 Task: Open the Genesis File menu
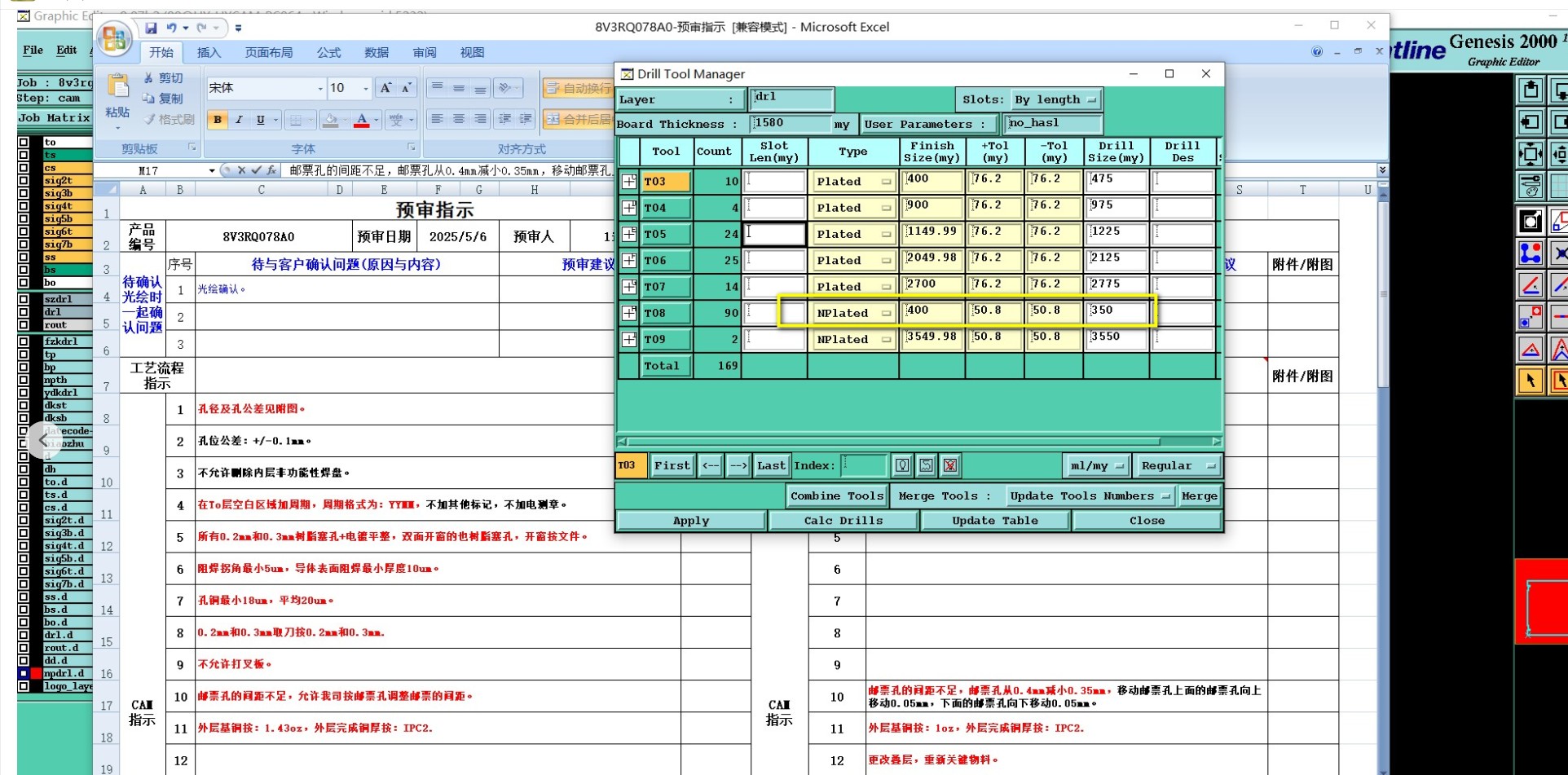33,50
